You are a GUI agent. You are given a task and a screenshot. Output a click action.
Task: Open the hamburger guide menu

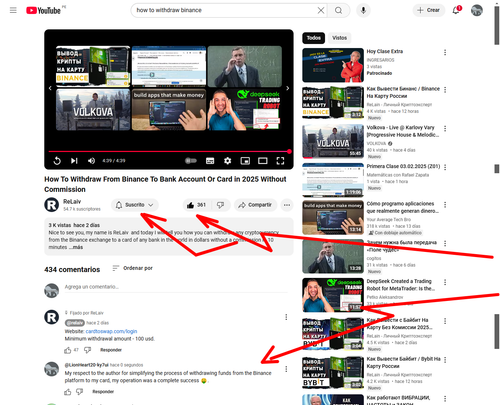click(x=13, y=10)
